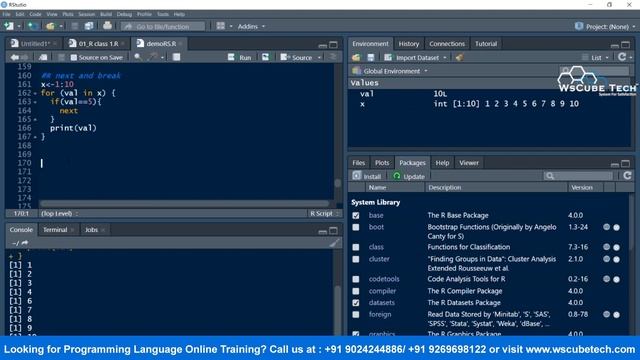Screen dimensions: 640x360
Task: Open the R Script file type dropdown
Action: click(x=324, y=213)
